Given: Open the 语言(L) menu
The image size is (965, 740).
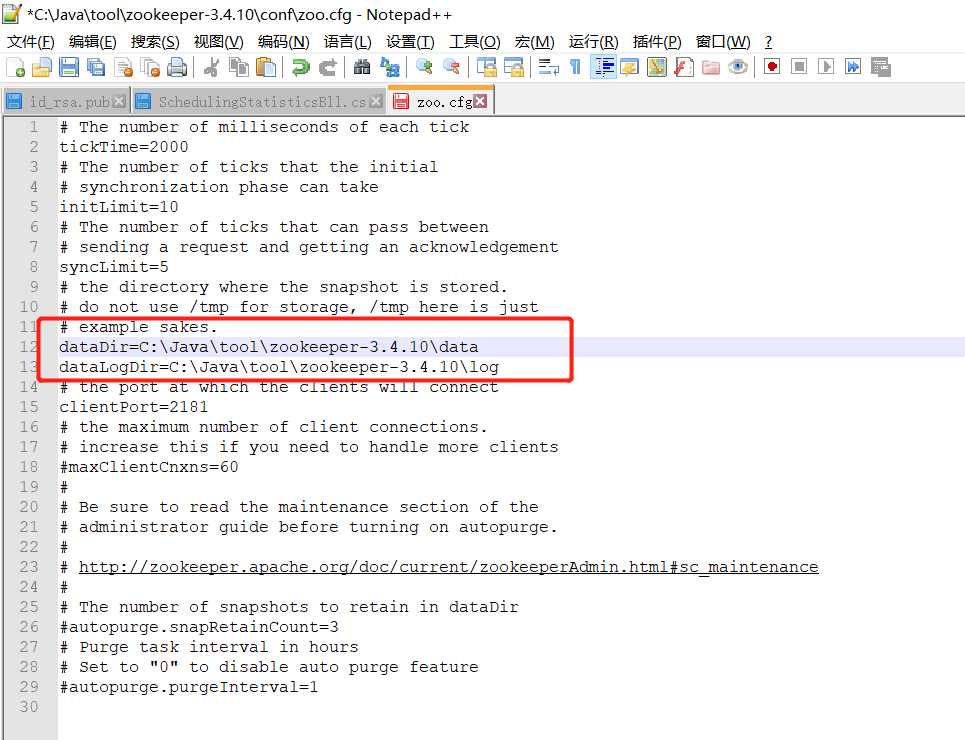Looking at the screenshot, I should [348, 42].
